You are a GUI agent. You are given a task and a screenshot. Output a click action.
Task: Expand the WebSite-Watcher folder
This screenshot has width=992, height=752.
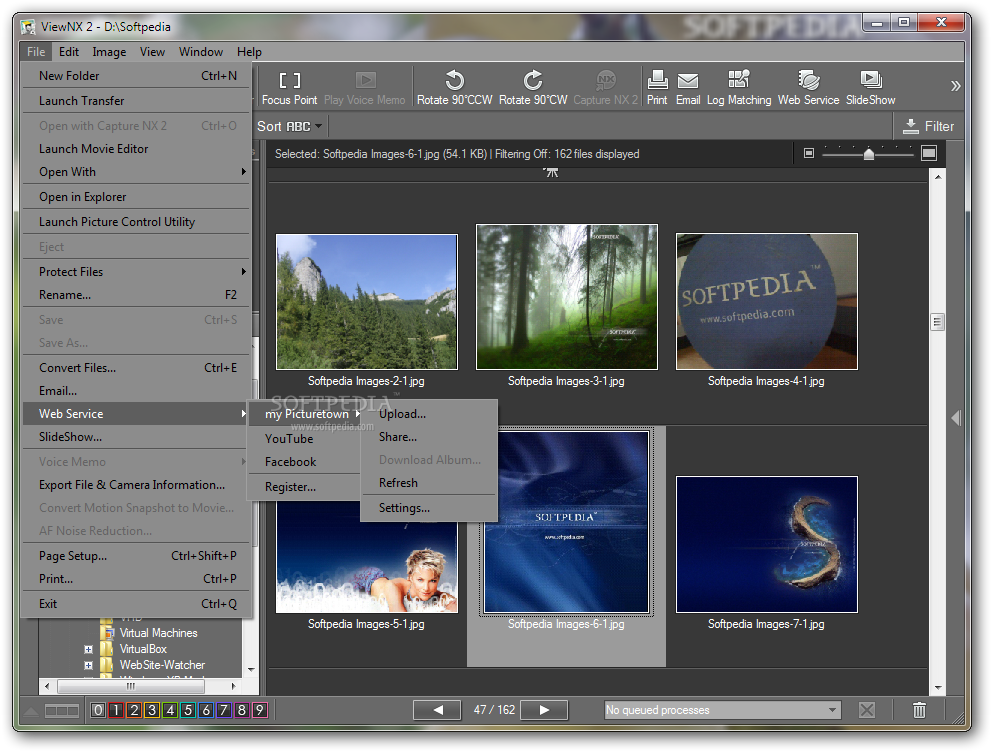pos(89,665)
